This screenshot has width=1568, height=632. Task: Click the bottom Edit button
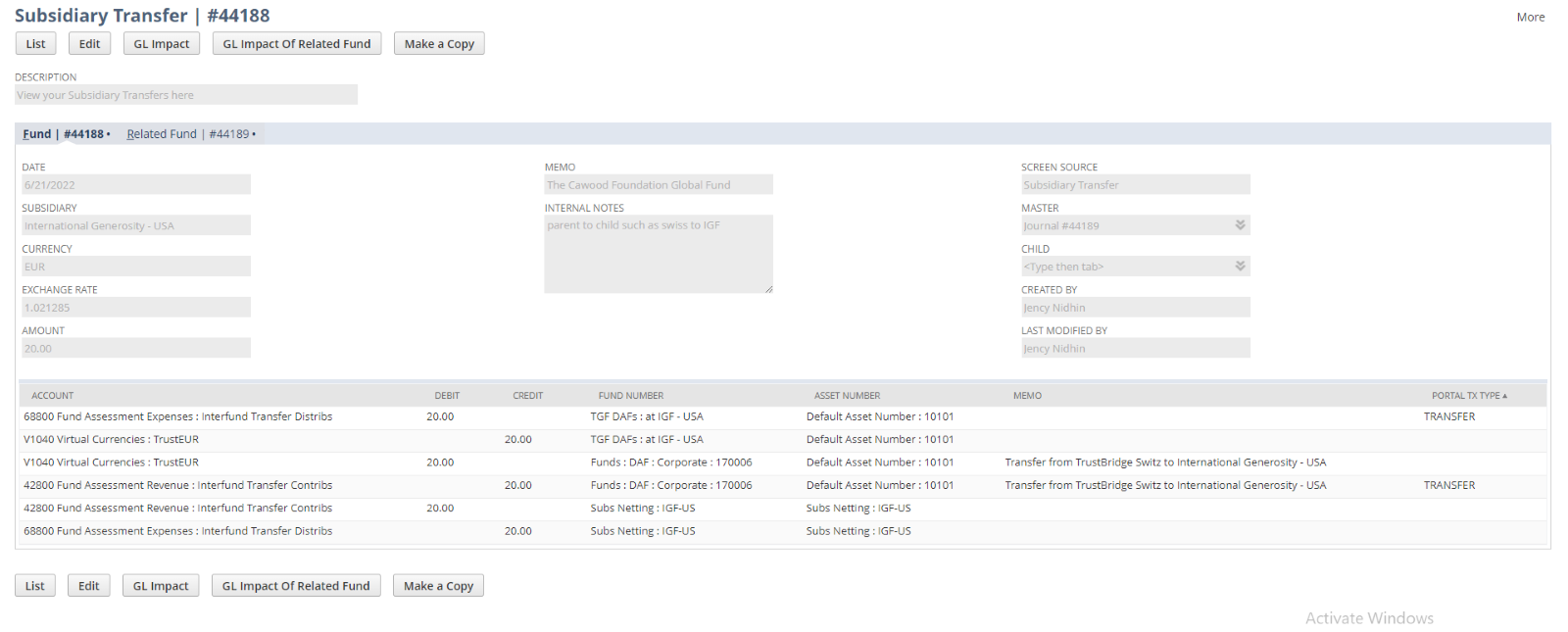pyautogui.click(x=88, y=586)
